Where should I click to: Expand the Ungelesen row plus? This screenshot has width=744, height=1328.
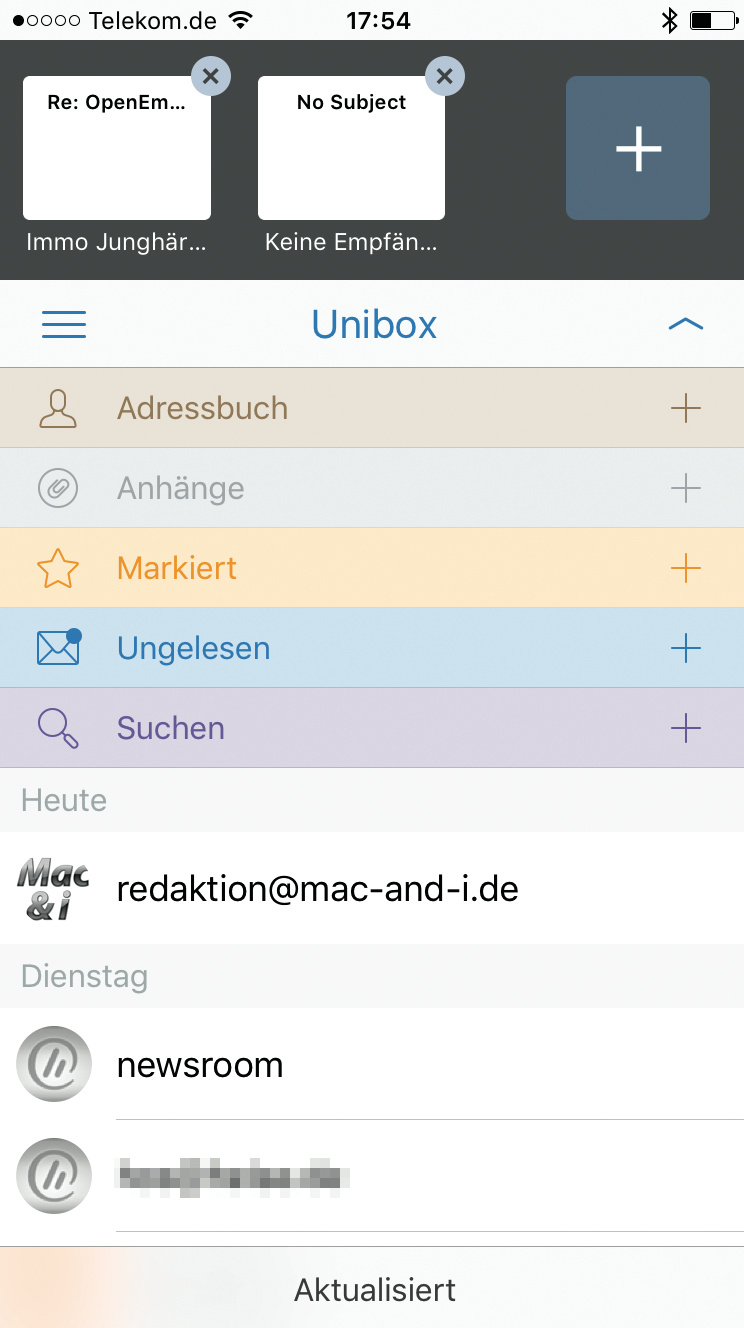685,648
